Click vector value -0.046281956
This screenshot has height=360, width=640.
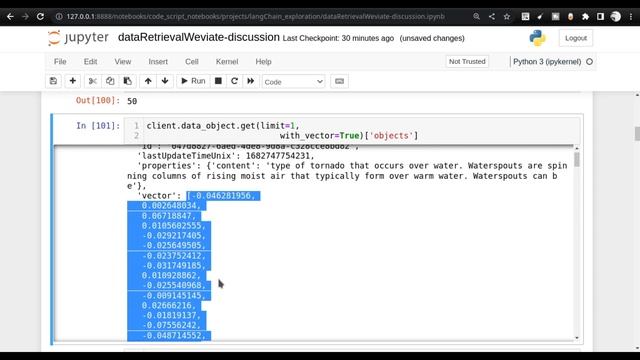pyautogui.click(x=223, y=196)
